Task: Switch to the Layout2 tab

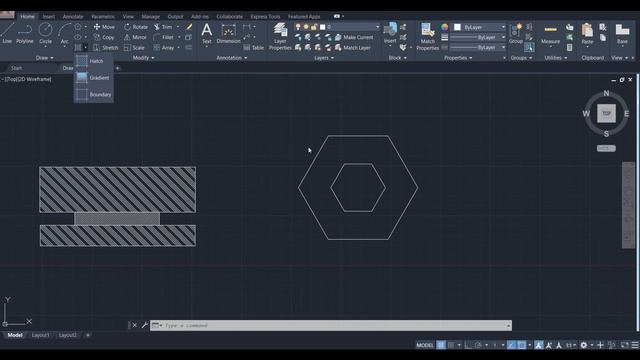Action: click(x=67, y=335)
